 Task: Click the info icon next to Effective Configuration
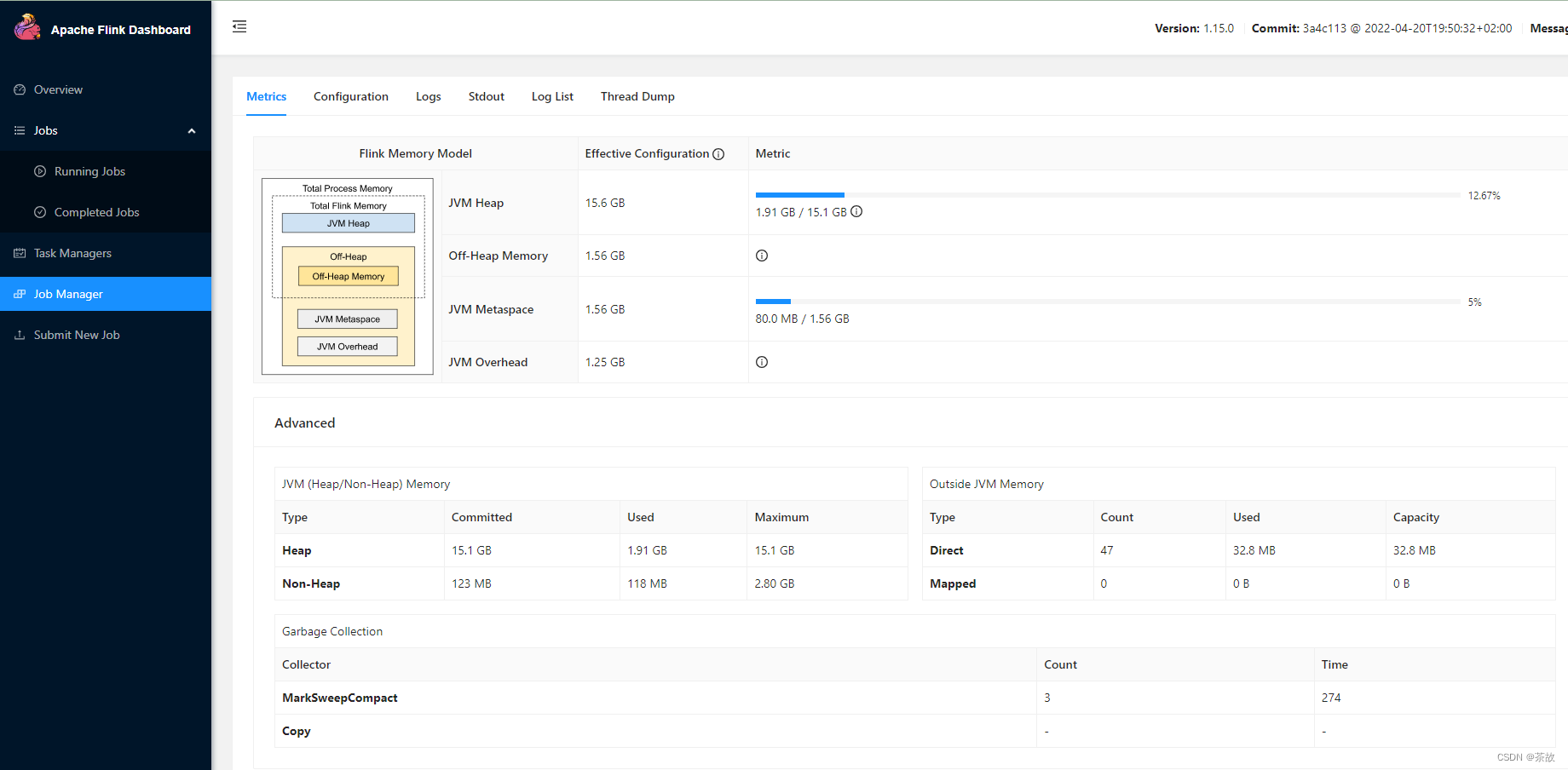[718, 154]
